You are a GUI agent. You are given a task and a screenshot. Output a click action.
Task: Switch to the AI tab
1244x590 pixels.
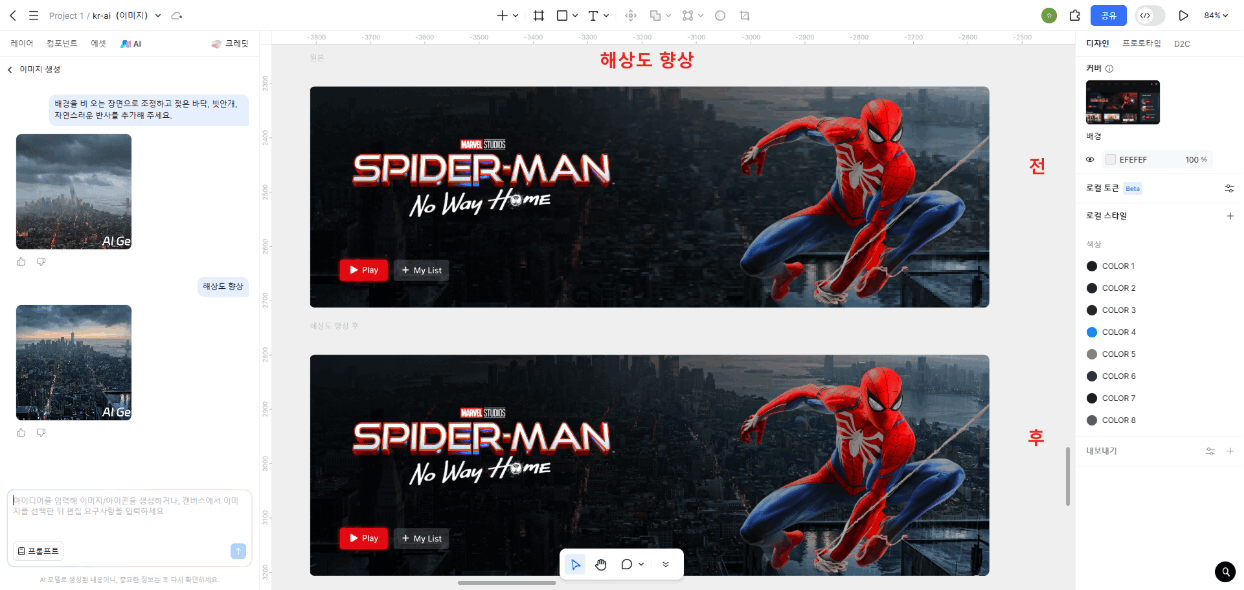point(130,44)
